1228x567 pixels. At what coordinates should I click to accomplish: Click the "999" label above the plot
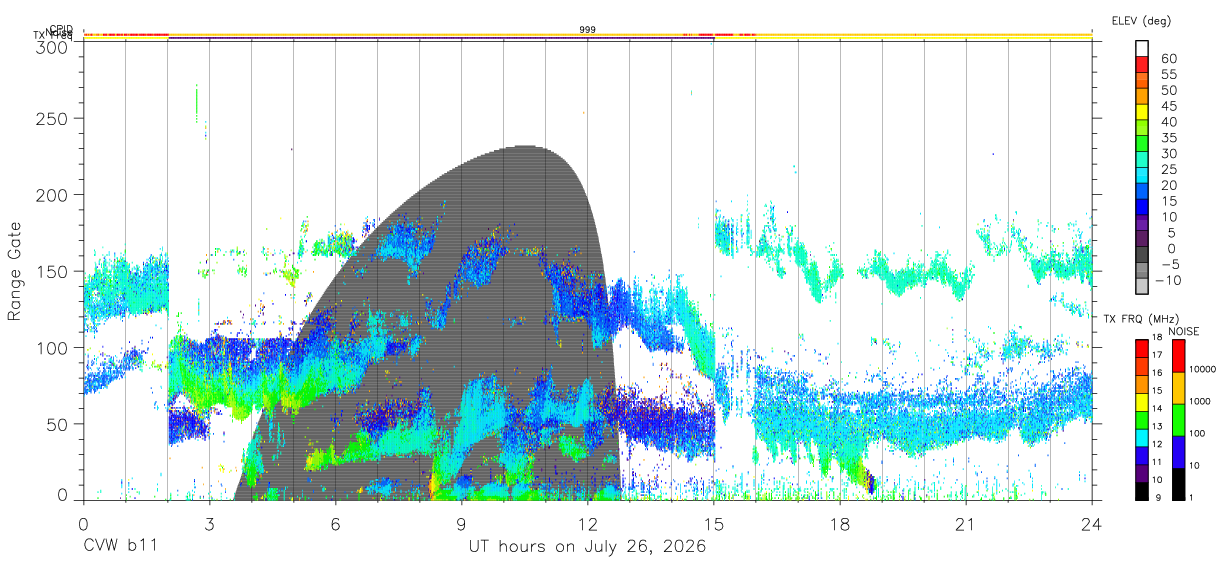588,30
